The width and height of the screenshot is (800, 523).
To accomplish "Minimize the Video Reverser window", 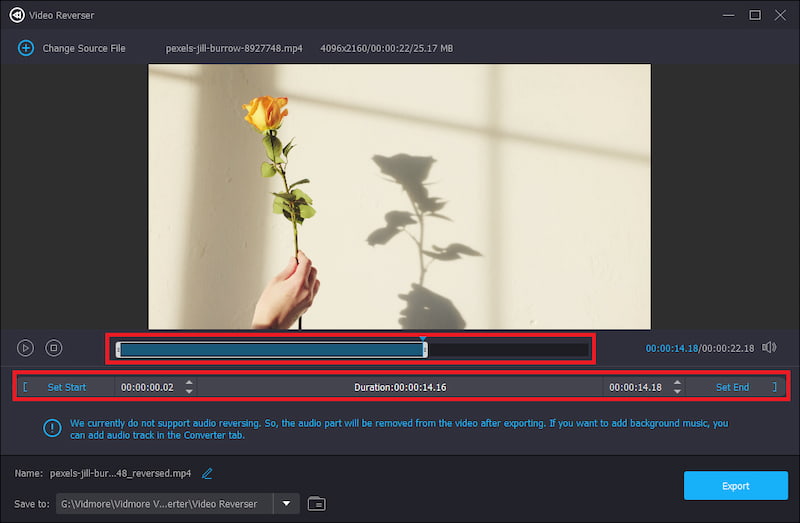I will (729, 15).
